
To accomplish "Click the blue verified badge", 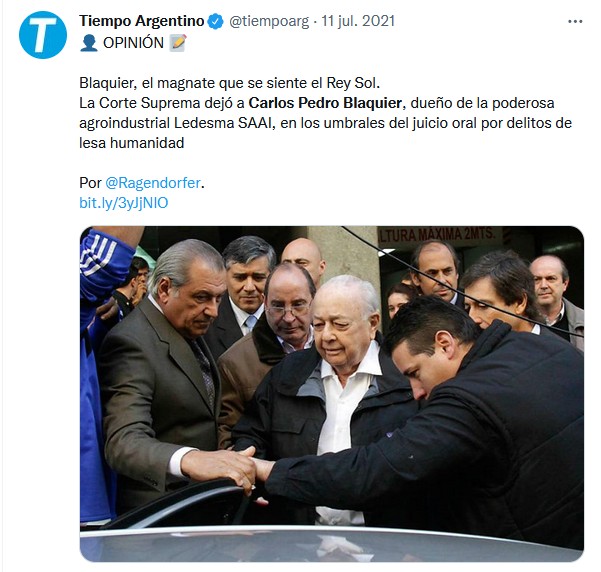I will point(215,21).
